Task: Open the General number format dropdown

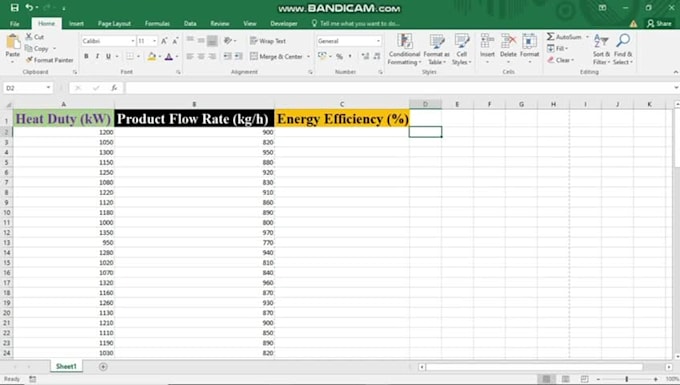Action: [378, 41]
